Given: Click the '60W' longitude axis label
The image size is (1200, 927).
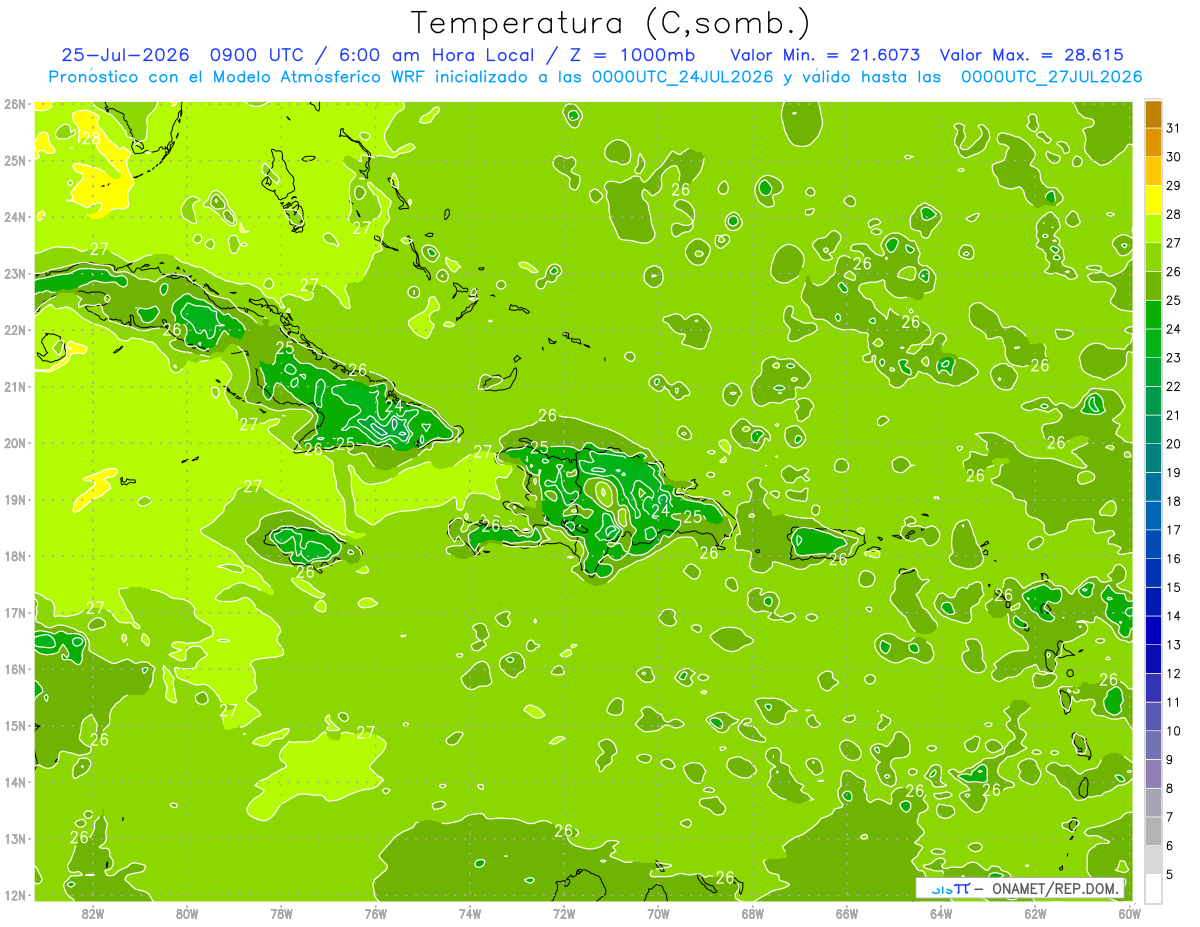Looking at the screenshot, I should (1130, 912).
